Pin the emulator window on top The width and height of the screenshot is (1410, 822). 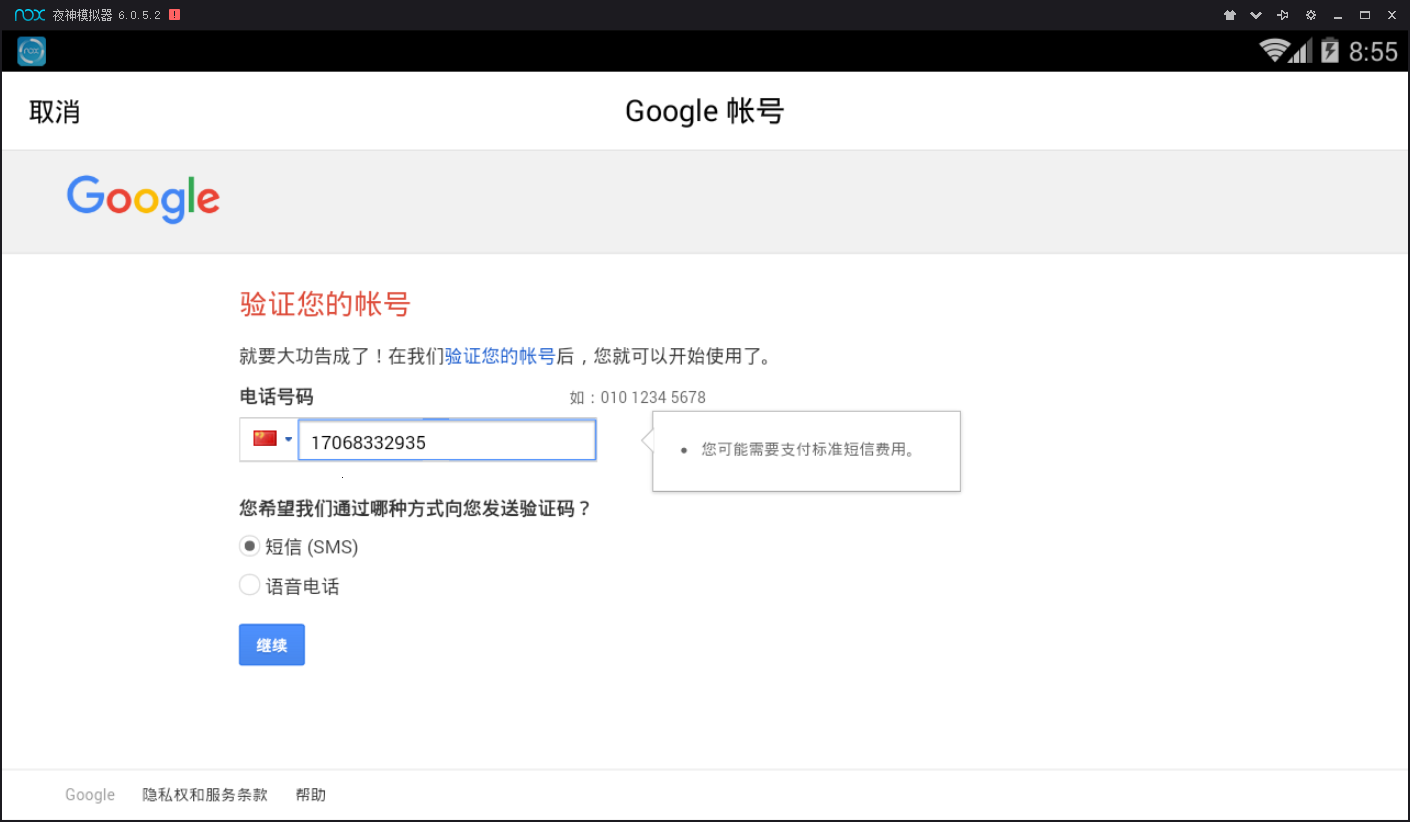(x=1283, y=15)
